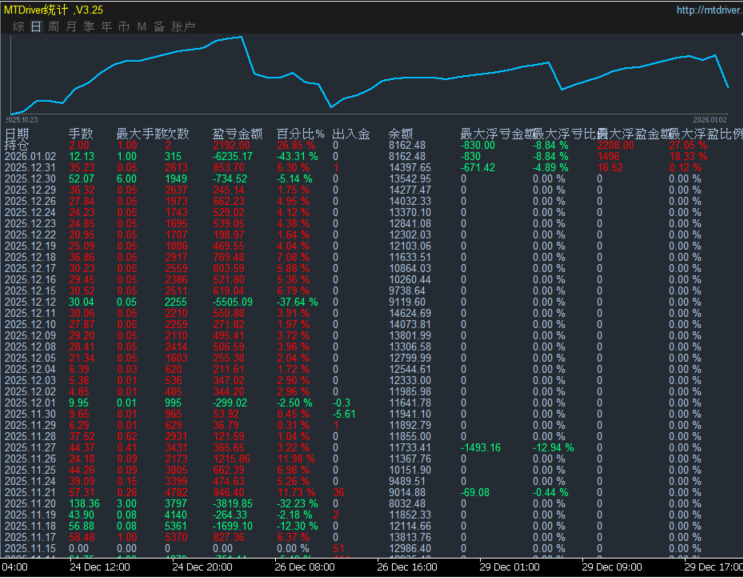Select the 2025.12.12 date row

click(x=30, y=302)
